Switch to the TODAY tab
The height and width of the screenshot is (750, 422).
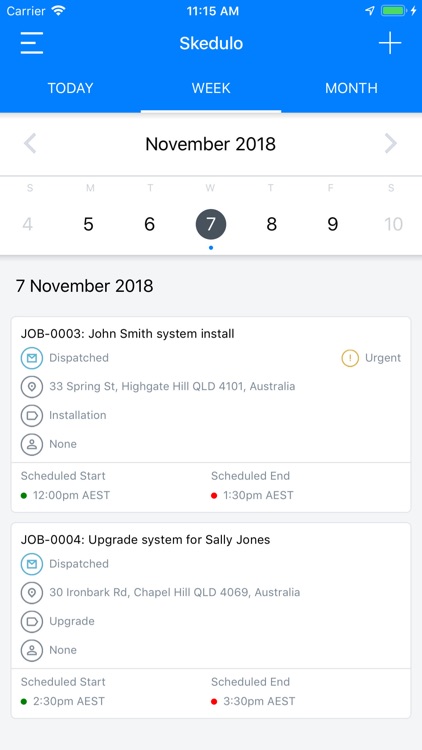[70, 88]
